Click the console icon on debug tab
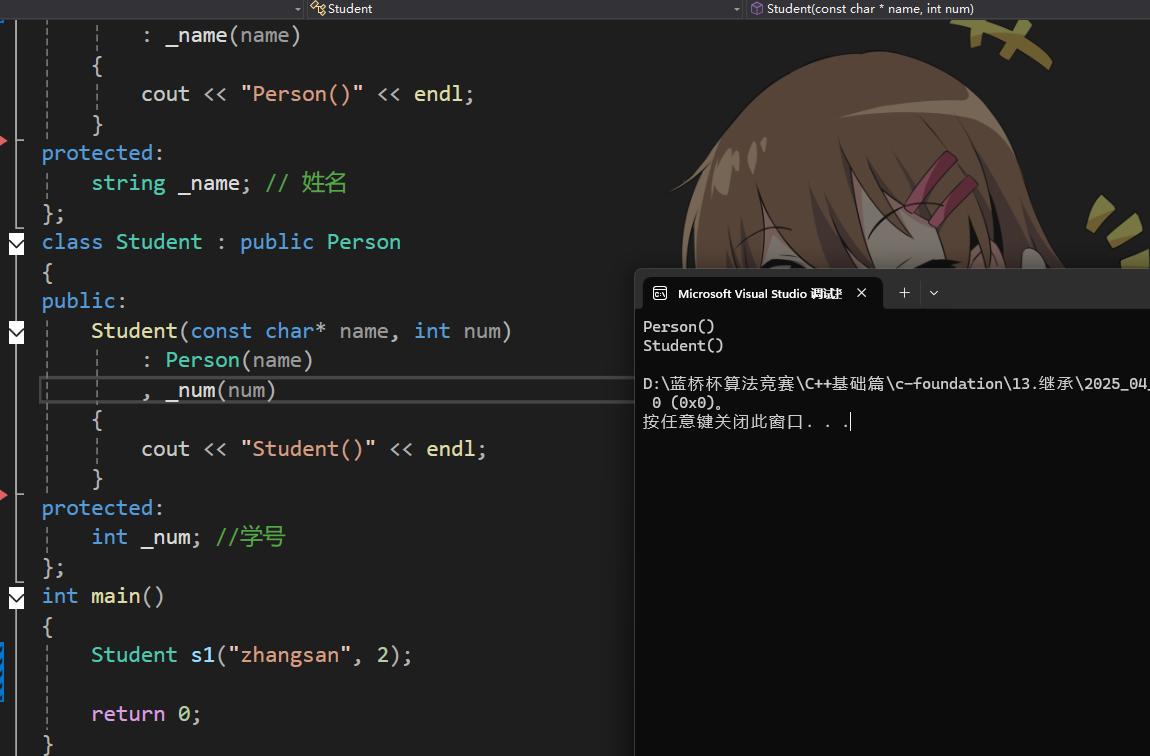This screenshot has height=756, width=1150. pos(660,293)
